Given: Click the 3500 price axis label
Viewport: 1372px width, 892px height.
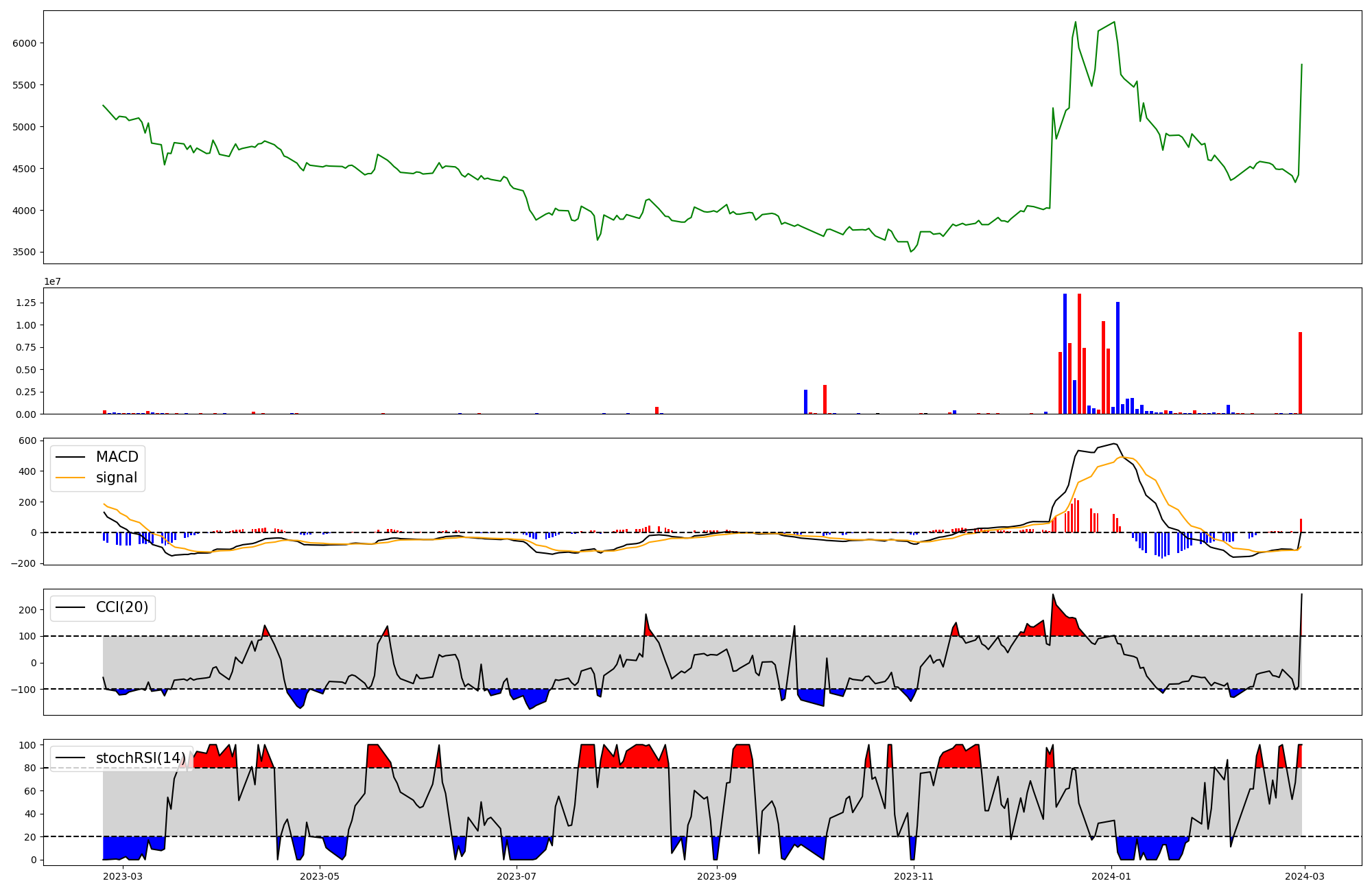Looking at the screenshot, I should pos(25,252).
